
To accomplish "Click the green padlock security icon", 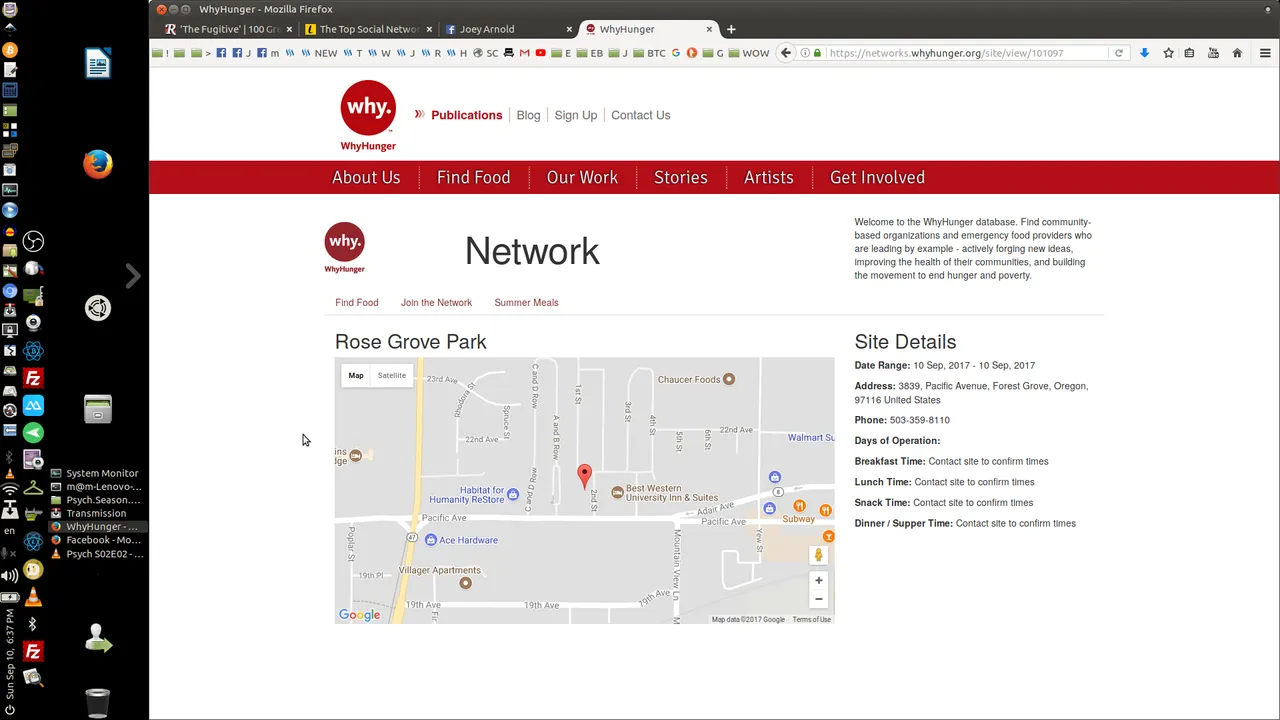I will 818,53.
